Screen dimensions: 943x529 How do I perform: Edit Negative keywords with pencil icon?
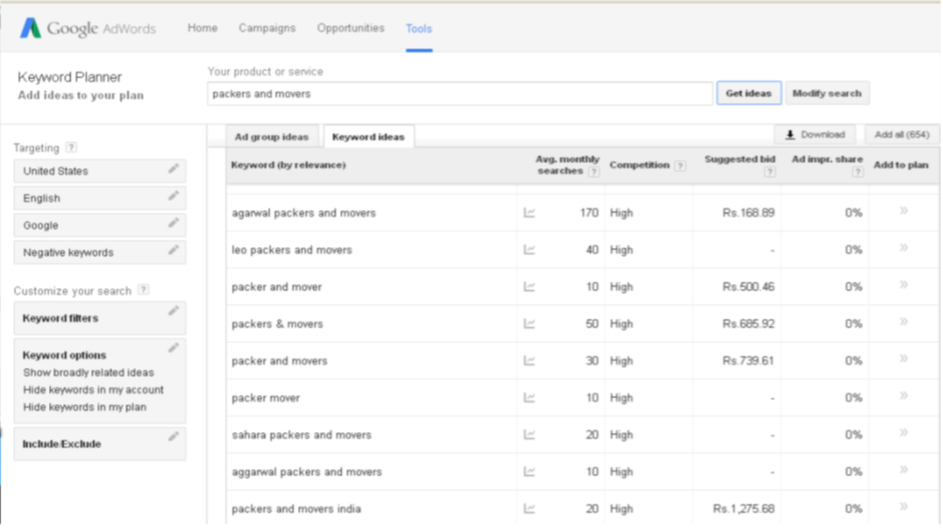pyautogui.click(x=174, y=250)
